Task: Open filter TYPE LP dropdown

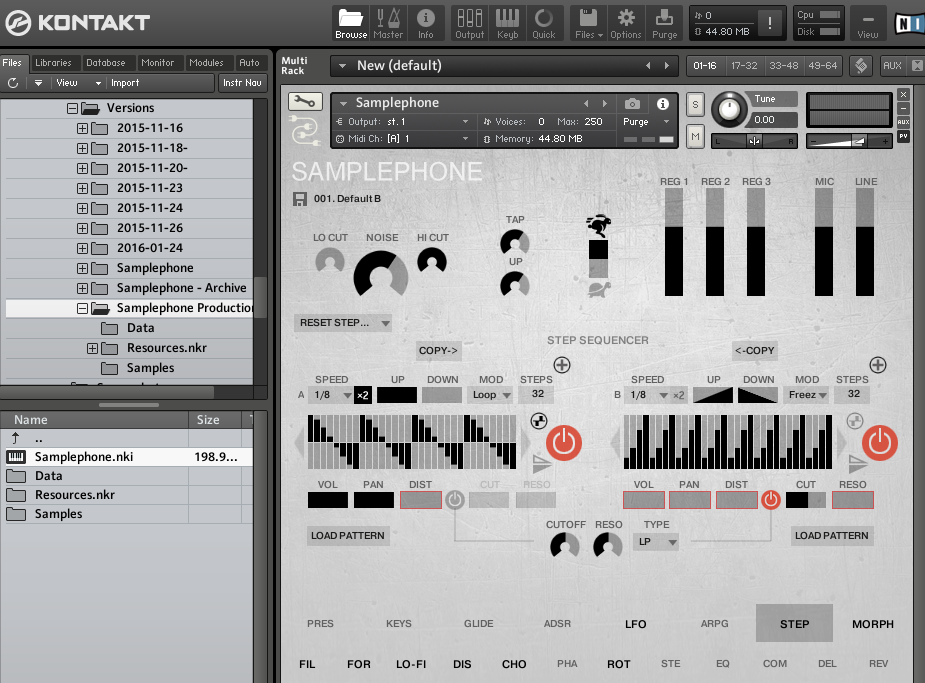Action: 655,542
